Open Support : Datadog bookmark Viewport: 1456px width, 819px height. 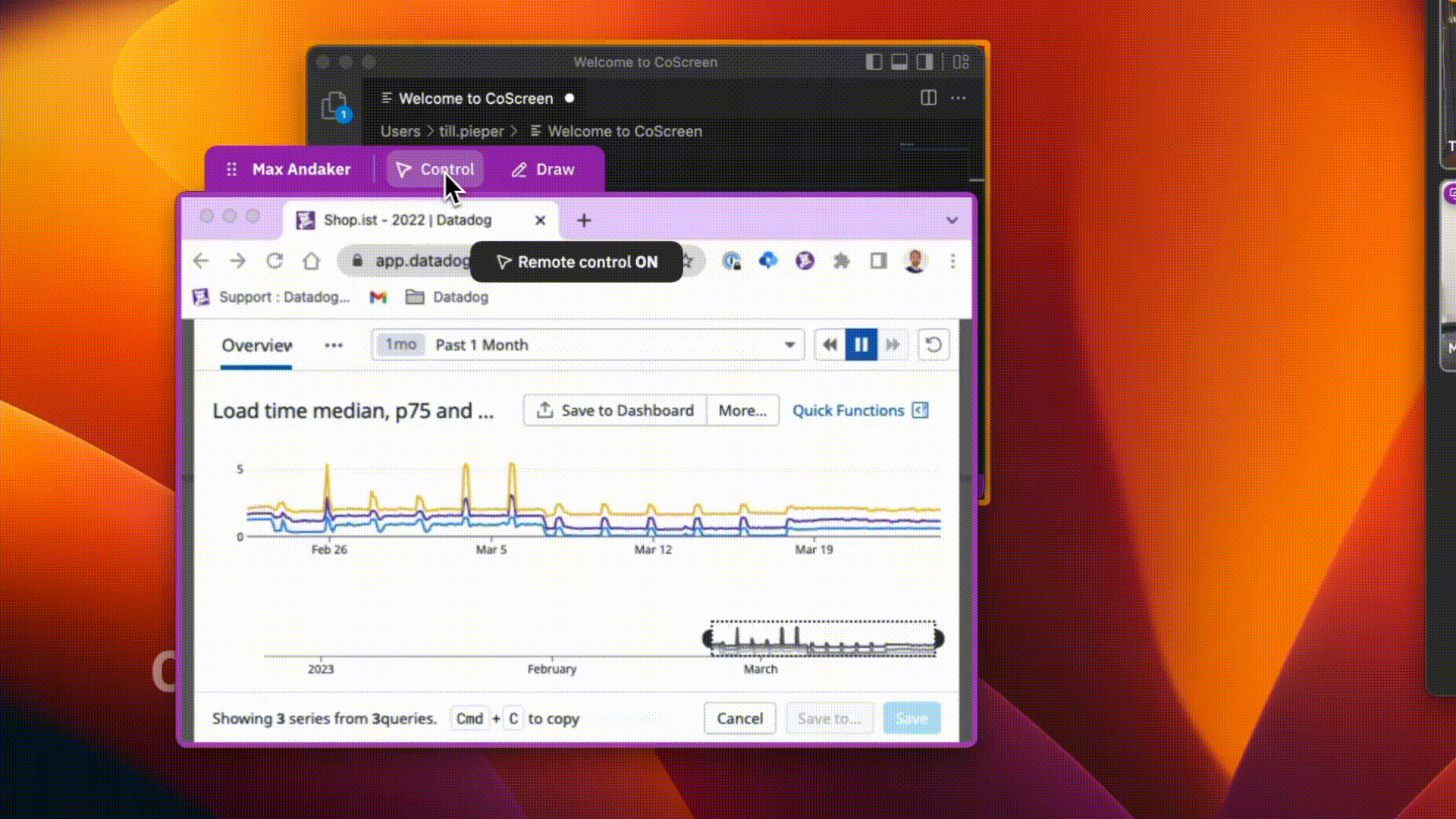pyautogui.click(x=271, y=297)
